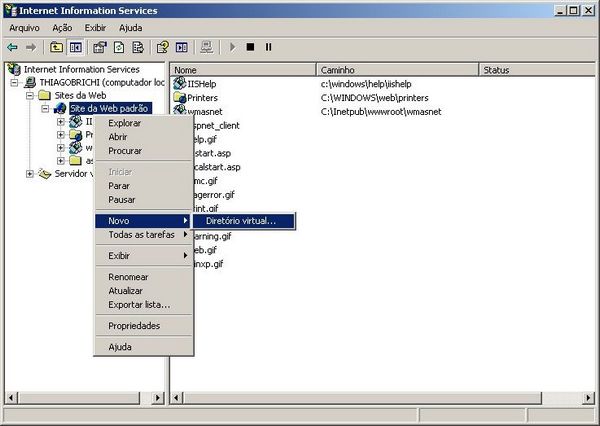Open Todas as tarefas submenu
Screen dimensions: 600x426
pos(143,235)
